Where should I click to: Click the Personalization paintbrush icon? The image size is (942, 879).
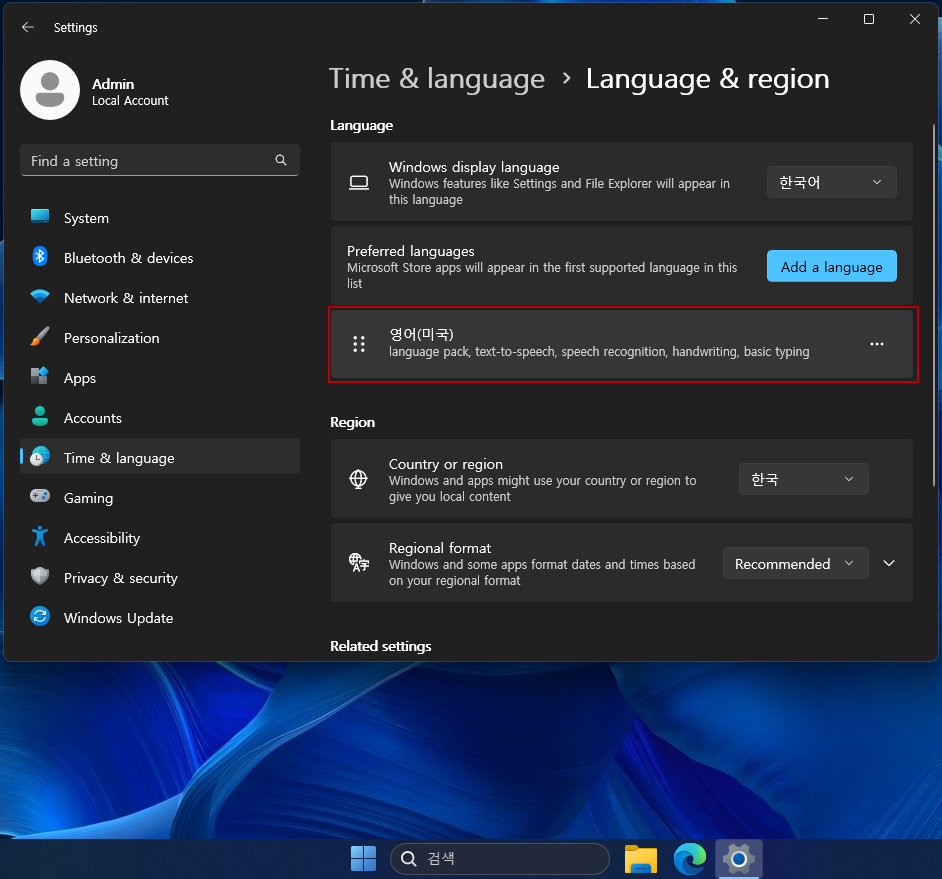point(40,336)
